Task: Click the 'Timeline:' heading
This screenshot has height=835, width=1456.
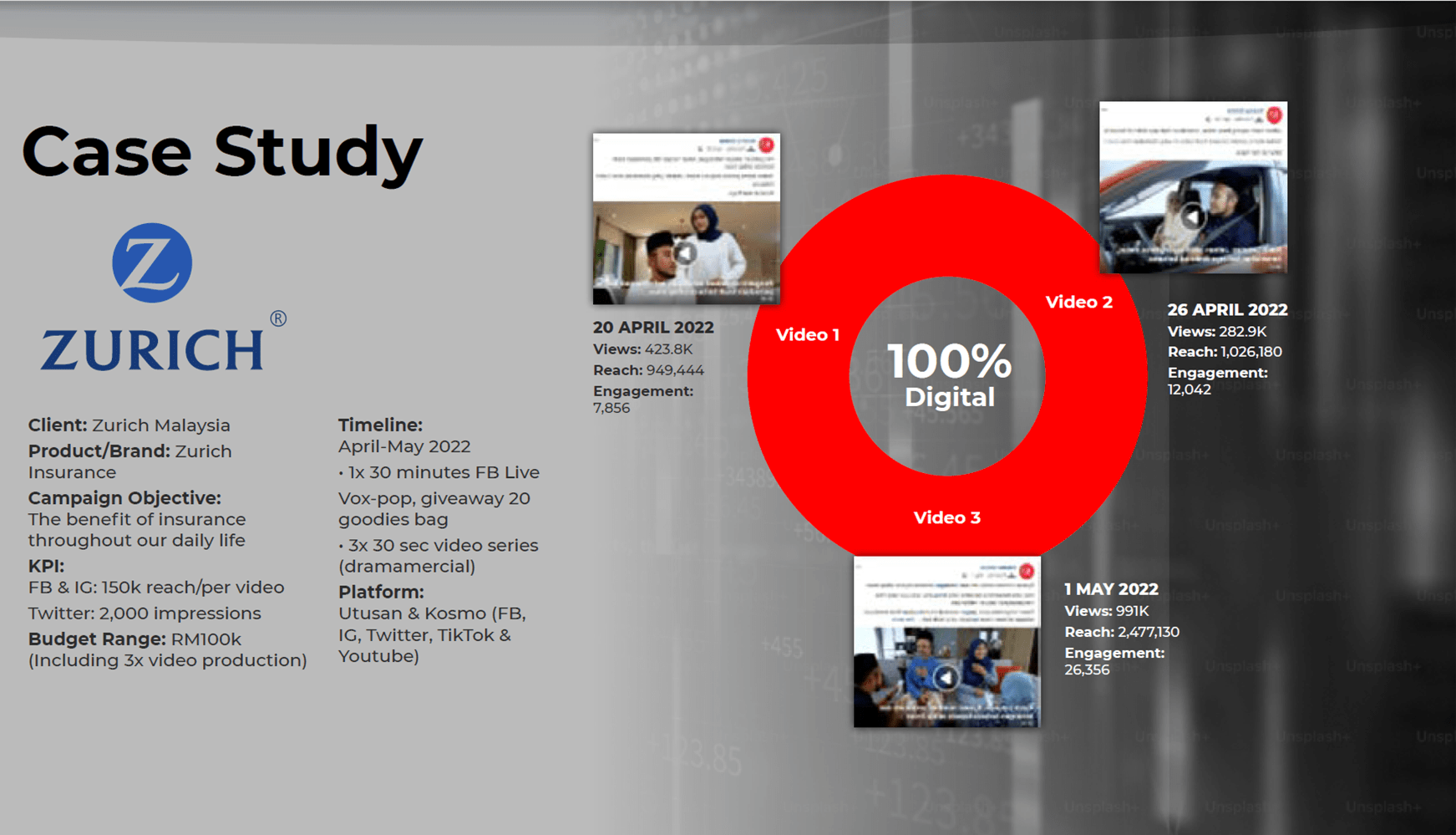Action: 380,425
